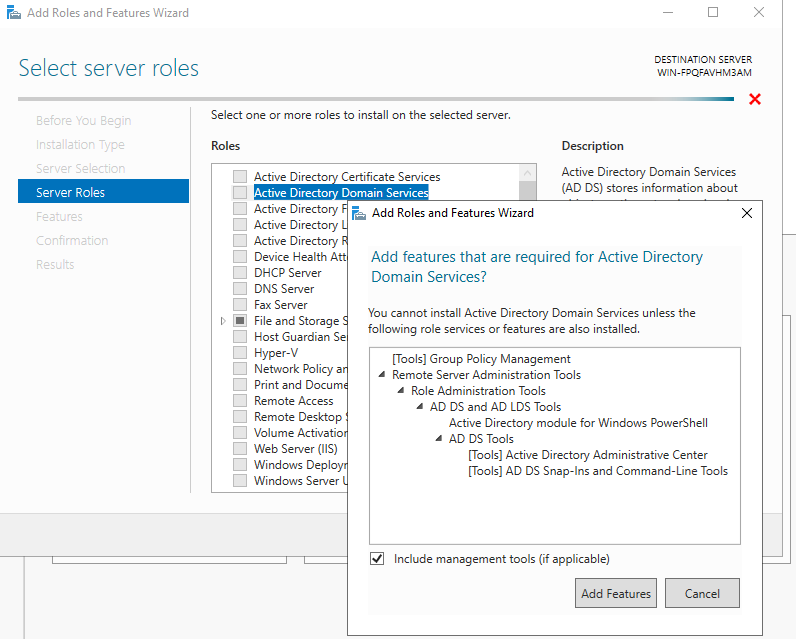Check the Hyper-V role
Screen dimensions: 796x639
tap(240, 353)
